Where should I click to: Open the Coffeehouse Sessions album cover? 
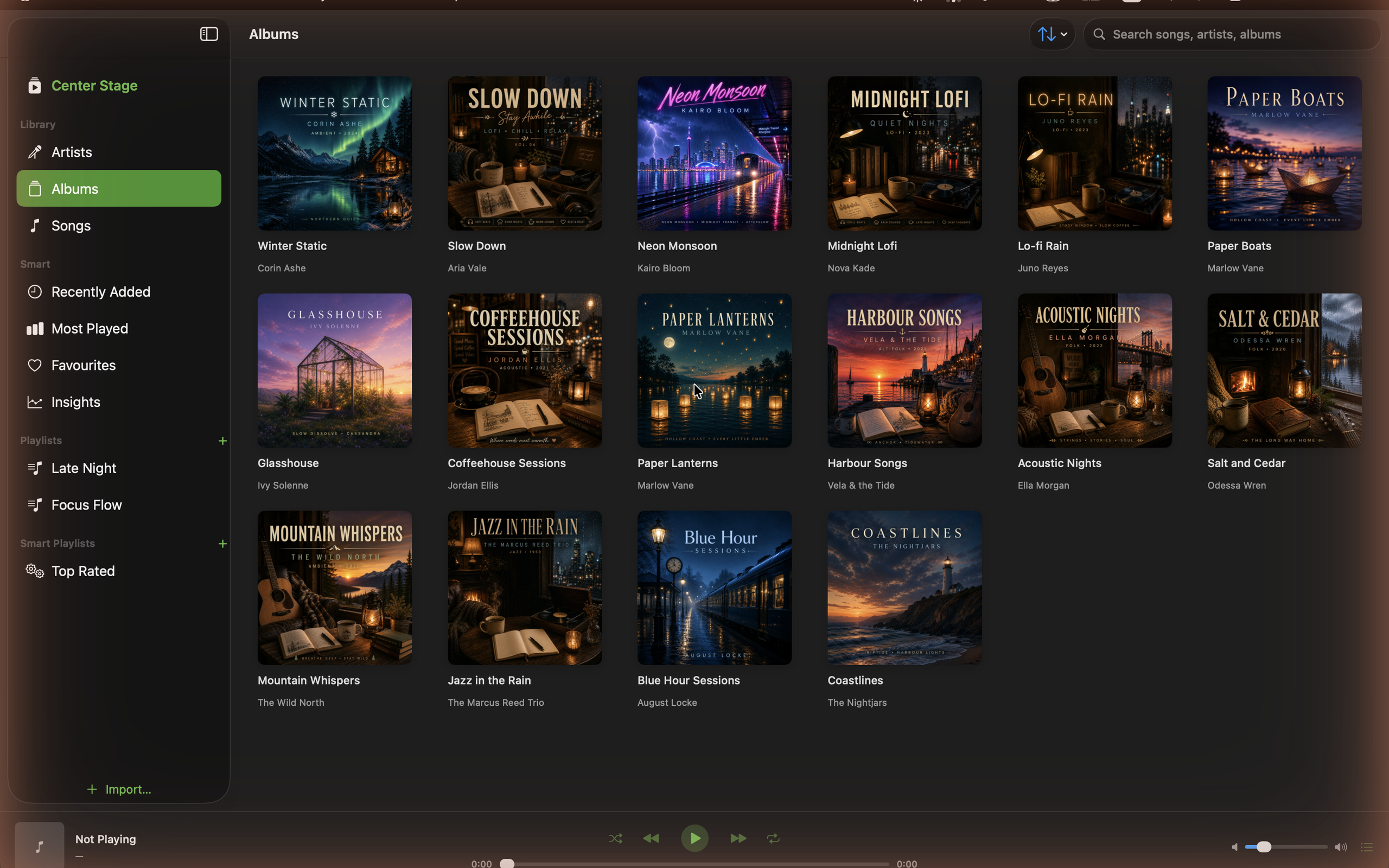click(x=525, y=371)
